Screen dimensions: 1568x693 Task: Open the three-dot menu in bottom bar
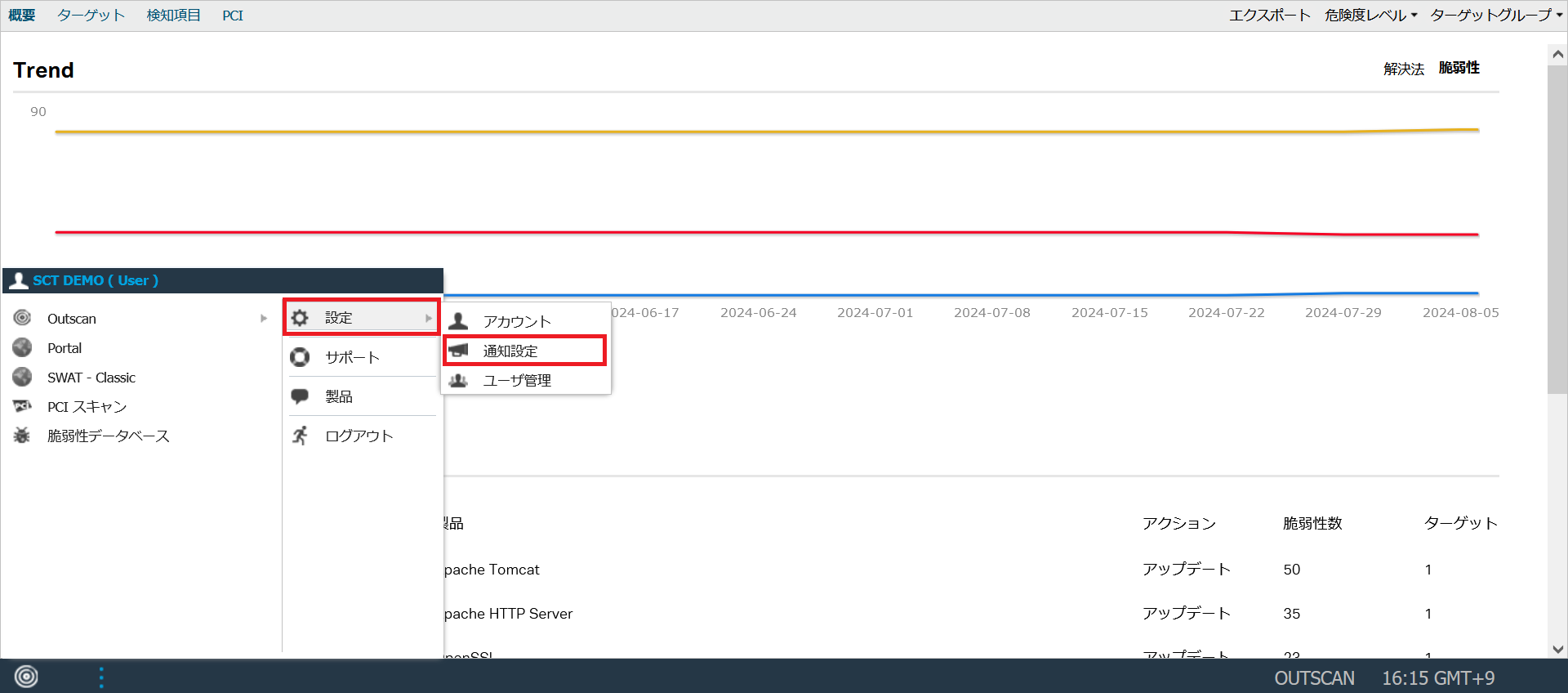pos(101,677)
